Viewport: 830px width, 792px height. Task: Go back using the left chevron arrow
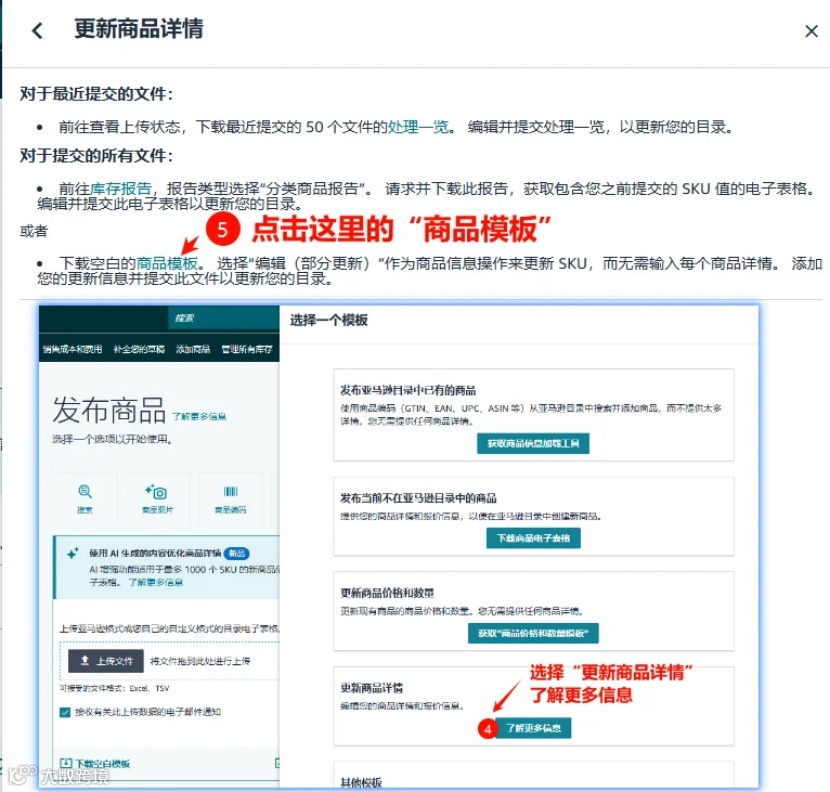37,30
